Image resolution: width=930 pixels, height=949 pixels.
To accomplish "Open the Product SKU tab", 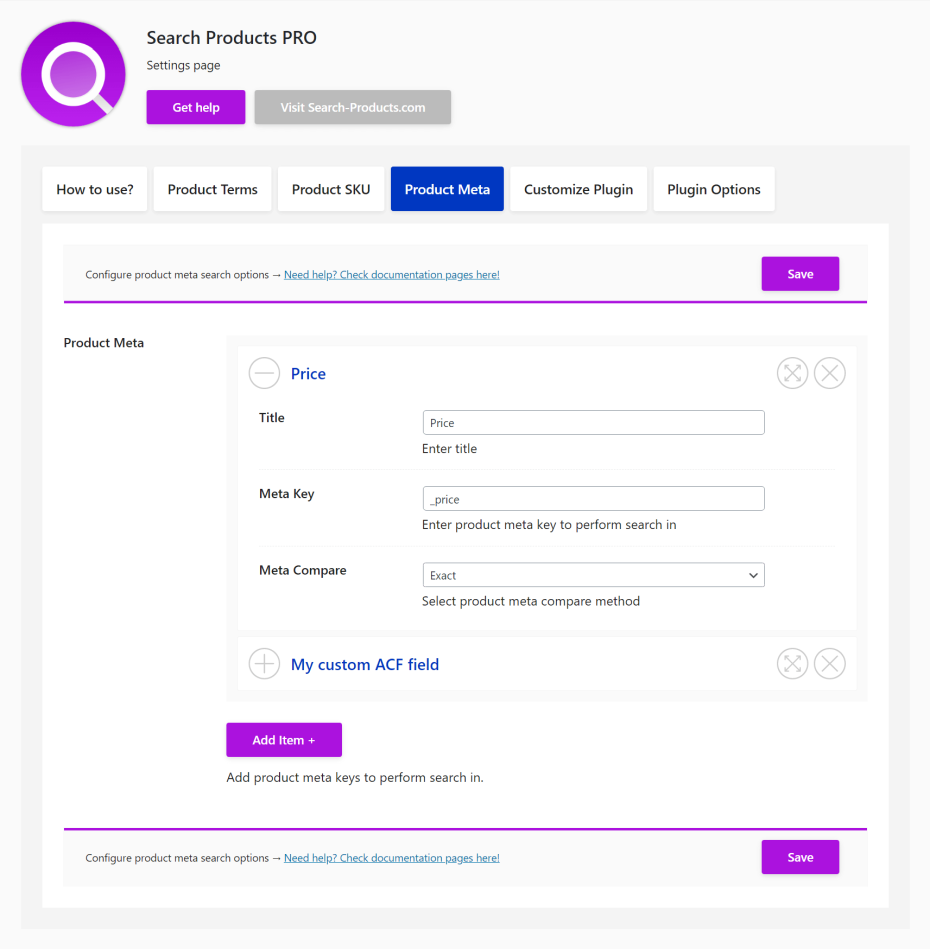I will 331,189.
